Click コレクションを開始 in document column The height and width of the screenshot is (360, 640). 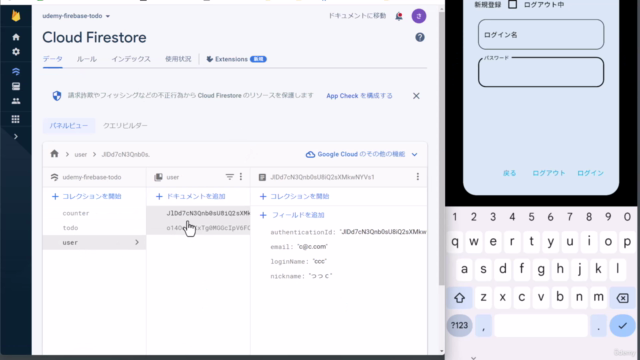click(294, 196)
